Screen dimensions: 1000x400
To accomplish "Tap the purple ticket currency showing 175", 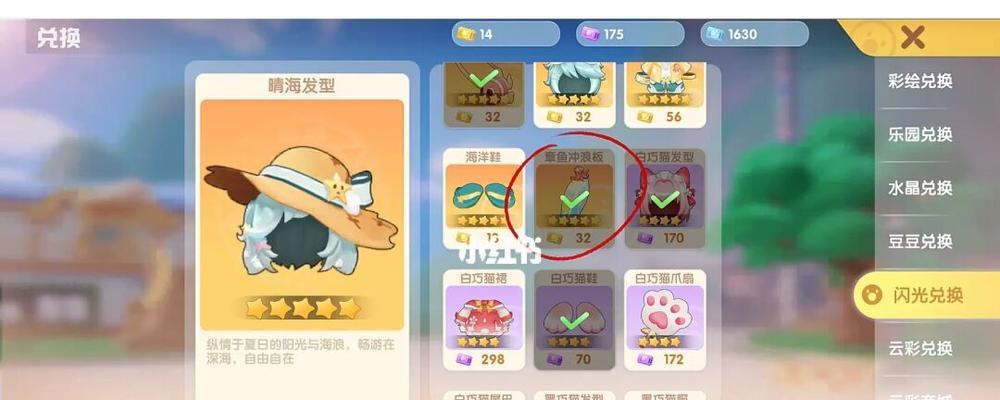I will pyautogui.click(x=630, y=34).
